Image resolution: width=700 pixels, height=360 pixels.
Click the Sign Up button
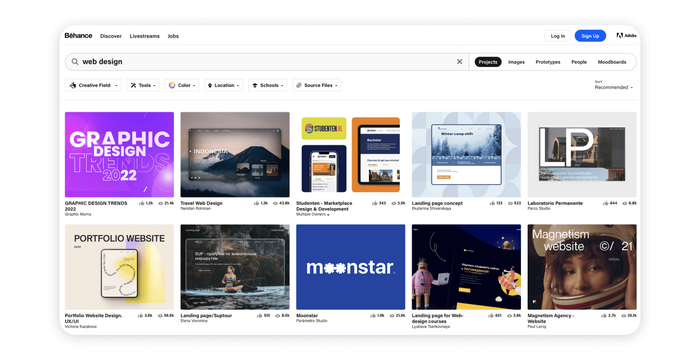[x=590, y=36]
